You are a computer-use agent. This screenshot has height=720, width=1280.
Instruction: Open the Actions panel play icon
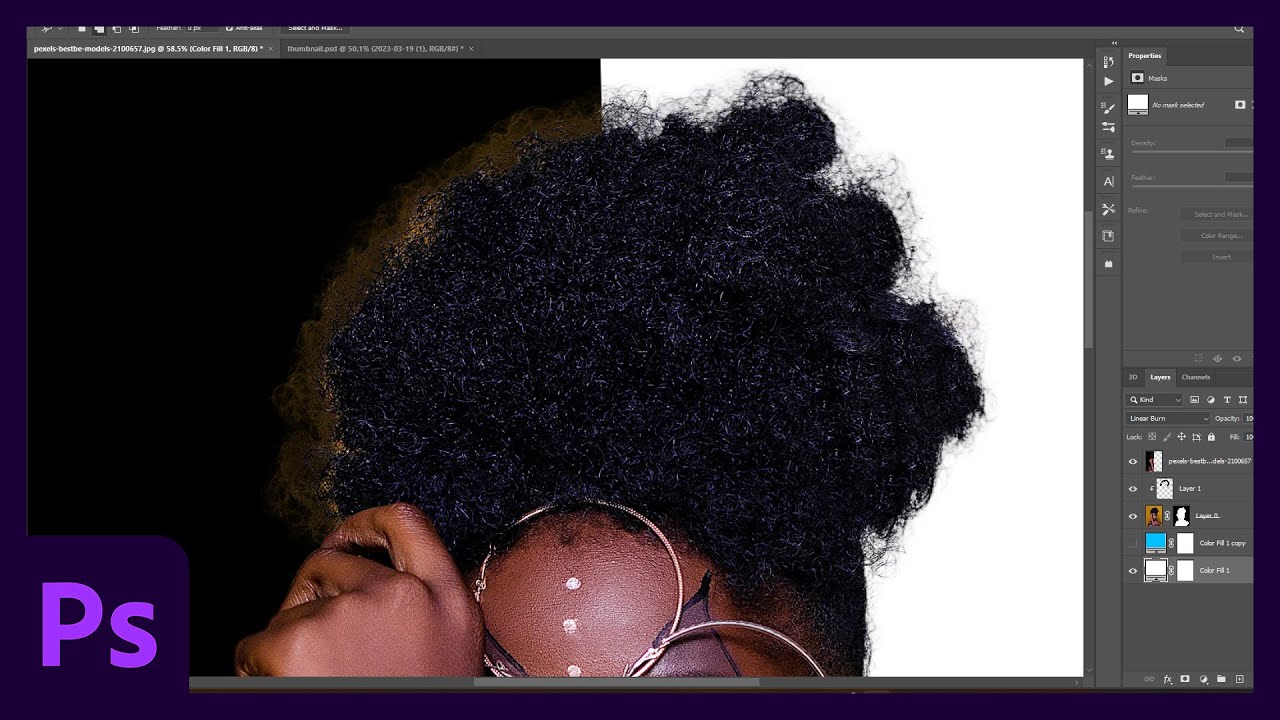(x=1108, y=81)
